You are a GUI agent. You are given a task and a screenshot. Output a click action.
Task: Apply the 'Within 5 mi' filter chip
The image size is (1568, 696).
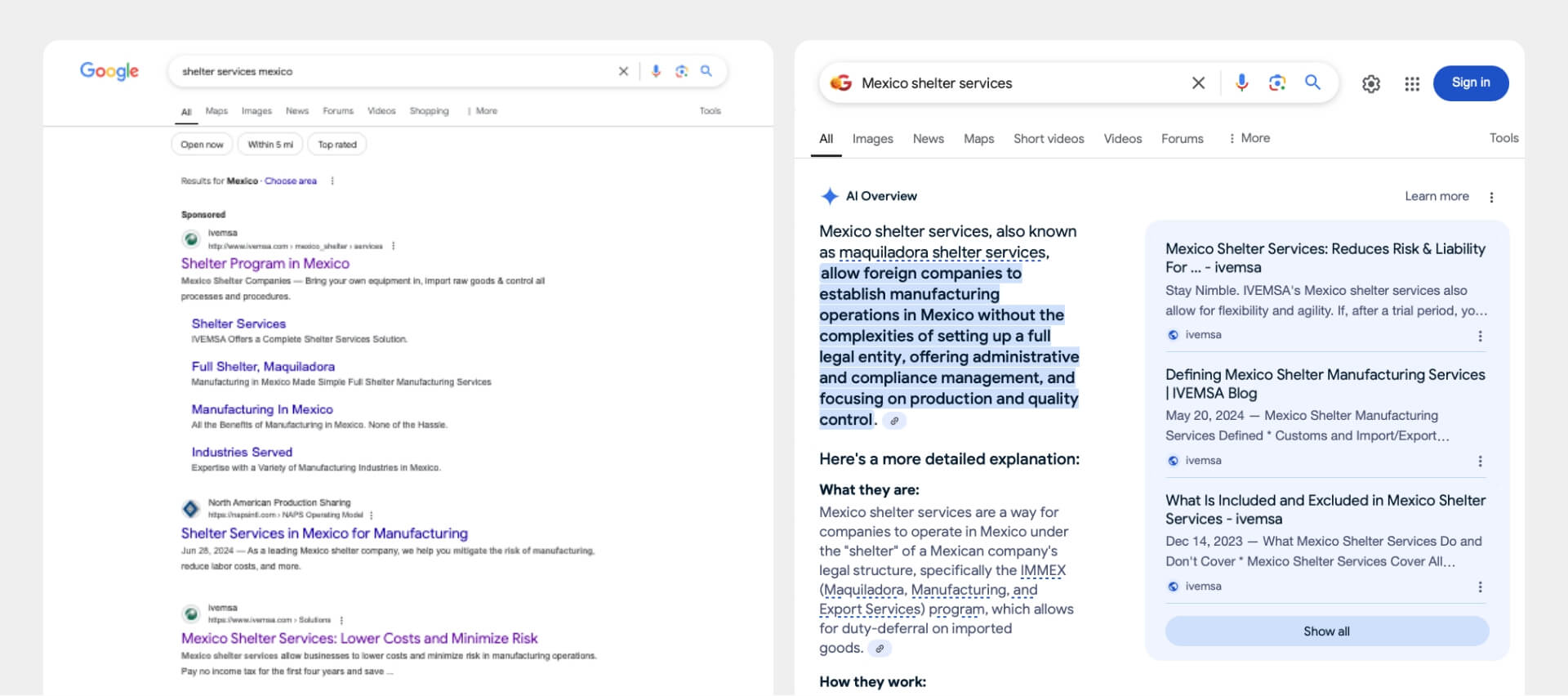pyautogui.click(x=270, y=145)
